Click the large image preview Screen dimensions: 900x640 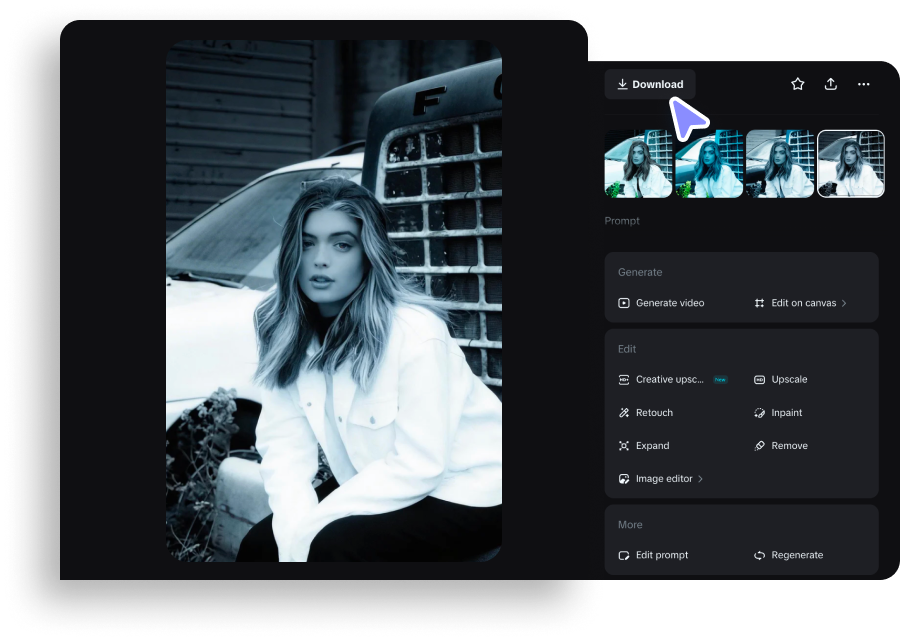pyautogui.click(x=336, y=300)
